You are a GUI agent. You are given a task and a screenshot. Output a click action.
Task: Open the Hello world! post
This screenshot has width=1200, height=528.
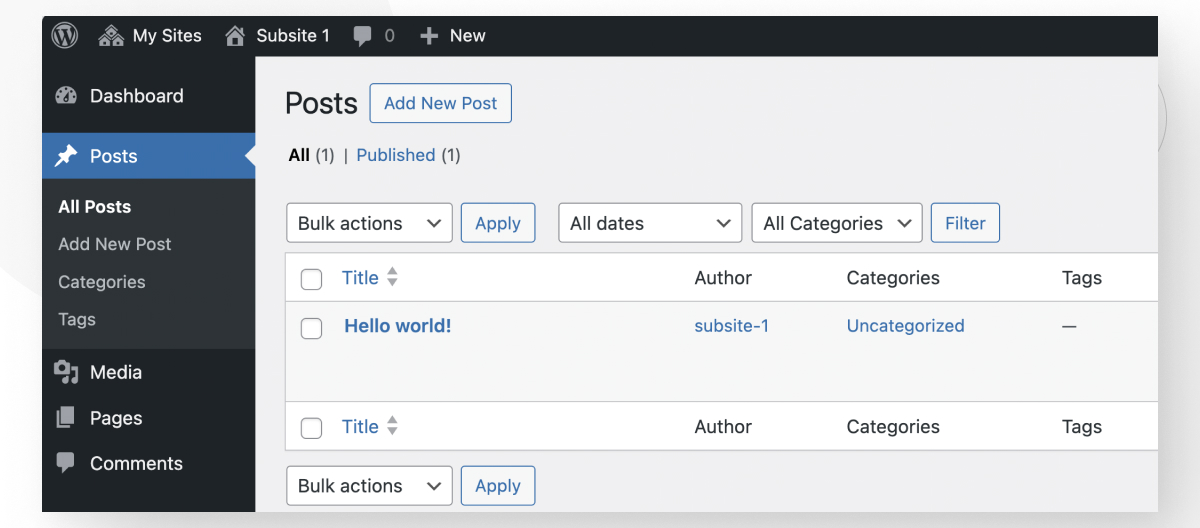[398, 326]
